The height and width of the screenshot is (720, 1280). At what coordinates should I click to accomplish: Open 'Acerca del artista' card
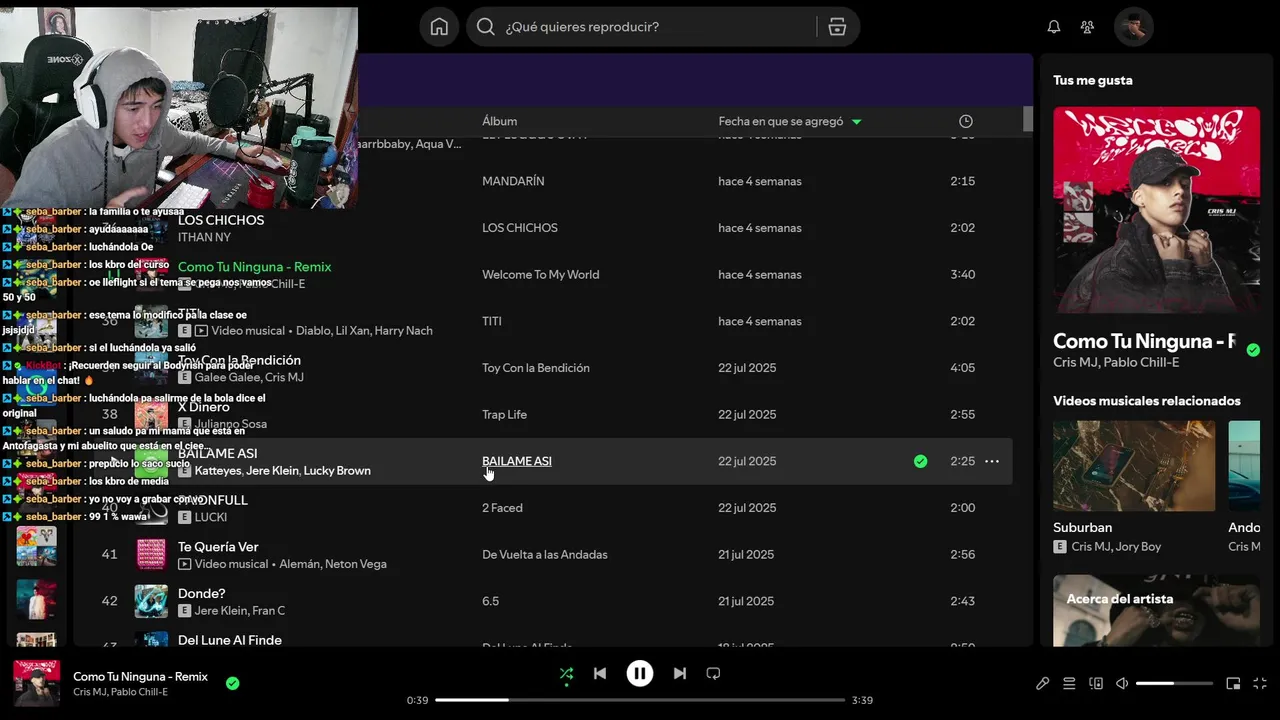coord(1156,610)
